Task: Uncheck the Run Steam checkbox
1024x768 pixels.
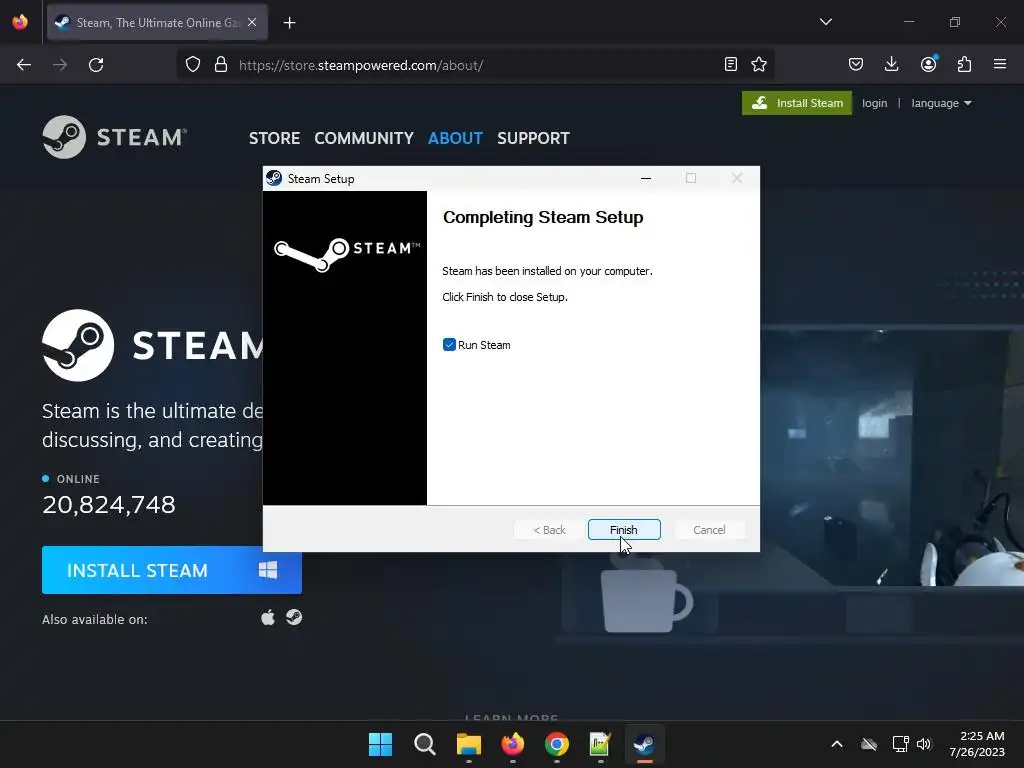Action: coord(449,345)
